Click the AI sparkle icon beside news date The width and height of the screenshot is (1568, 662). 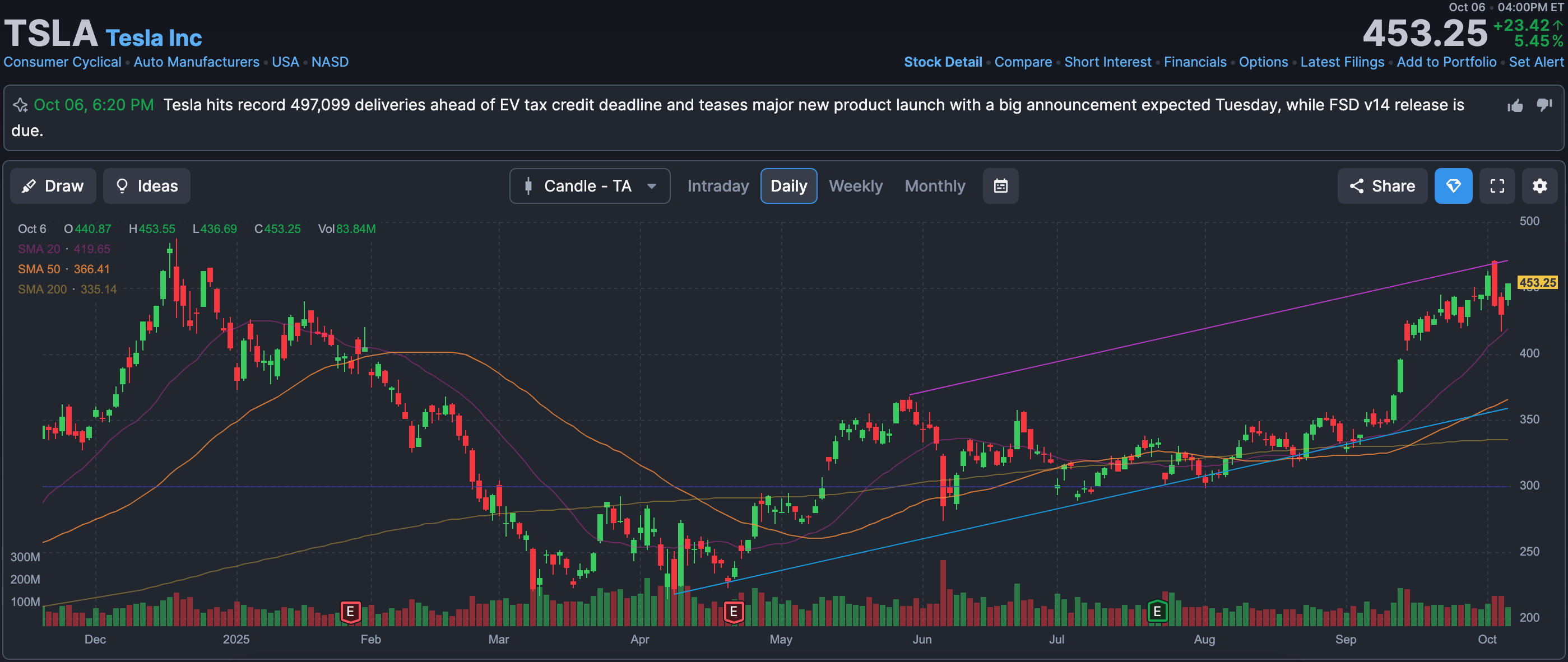pyautogui.click(x=20, y=105)
